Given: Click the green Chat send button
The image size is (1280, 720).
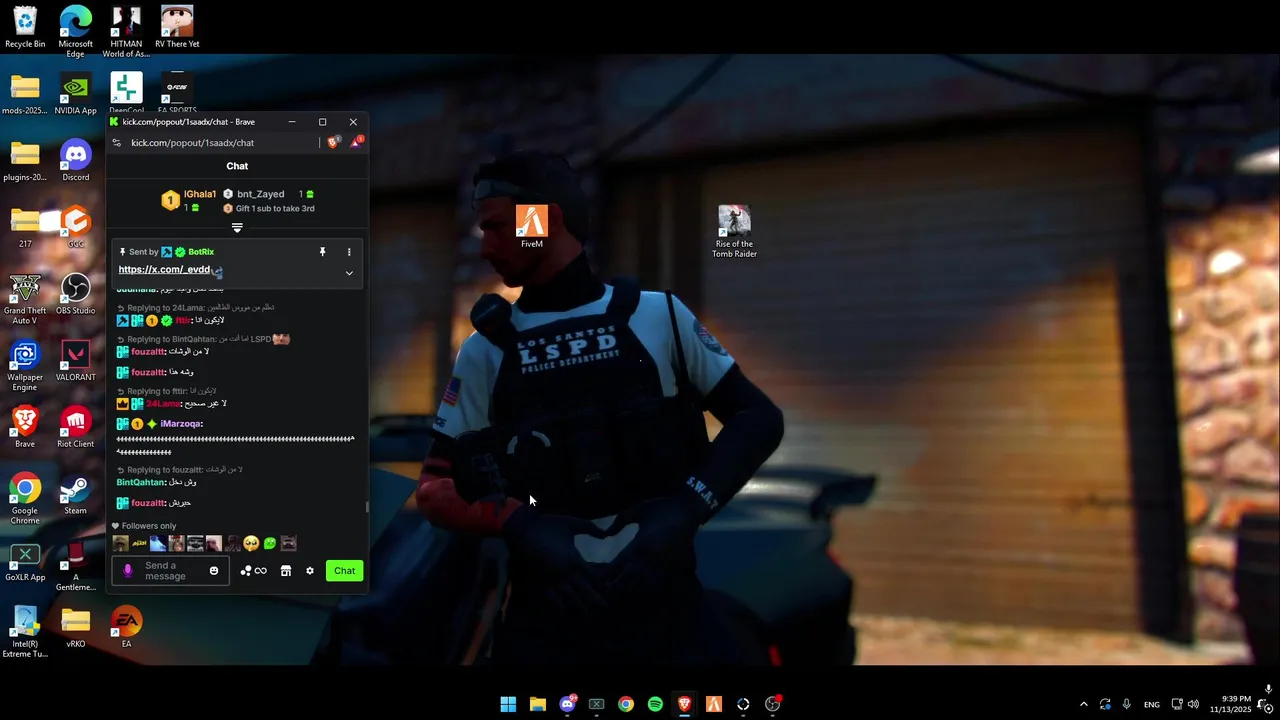Looking at the screenshot, I should pyautogui.click(x=344, y=571).
